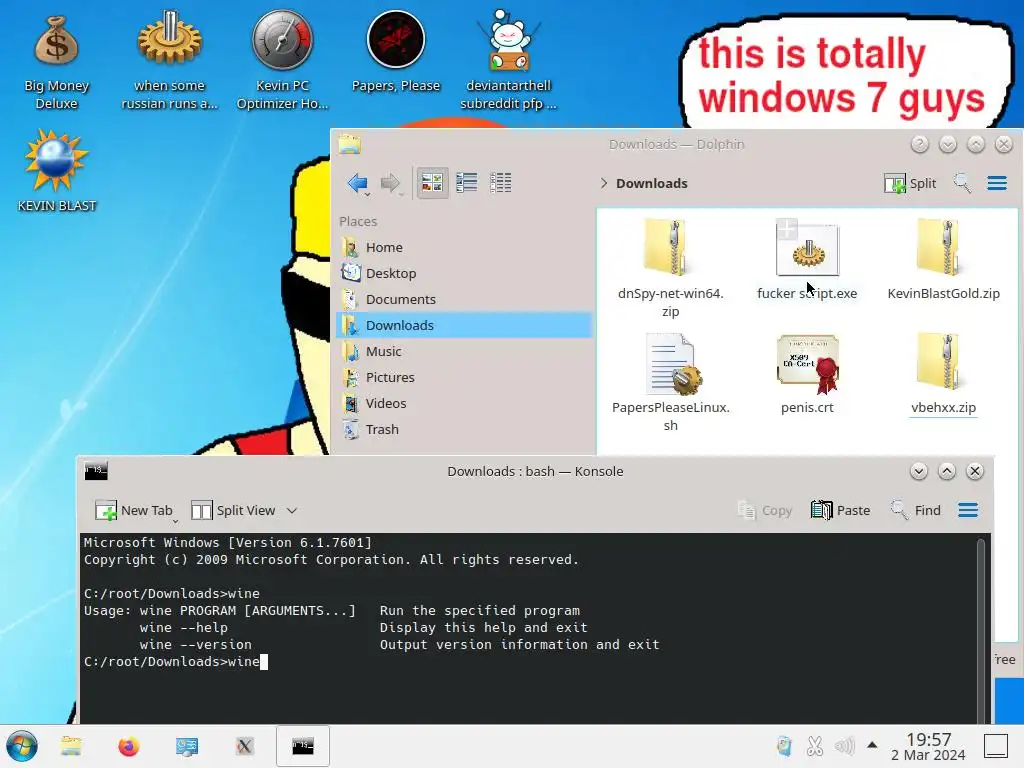Image resolution: width=1024 pixels, height=768 pixels.
Task: Click Paste in Konsole toolbar
Action: 840,510
